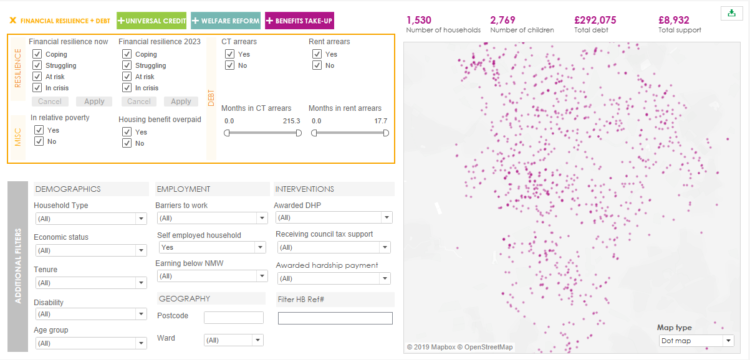Image resolution: width=750 pixels, height=360 pixels.
Task: Open the Benefits Take-Up tab
Action: (299, 21)
